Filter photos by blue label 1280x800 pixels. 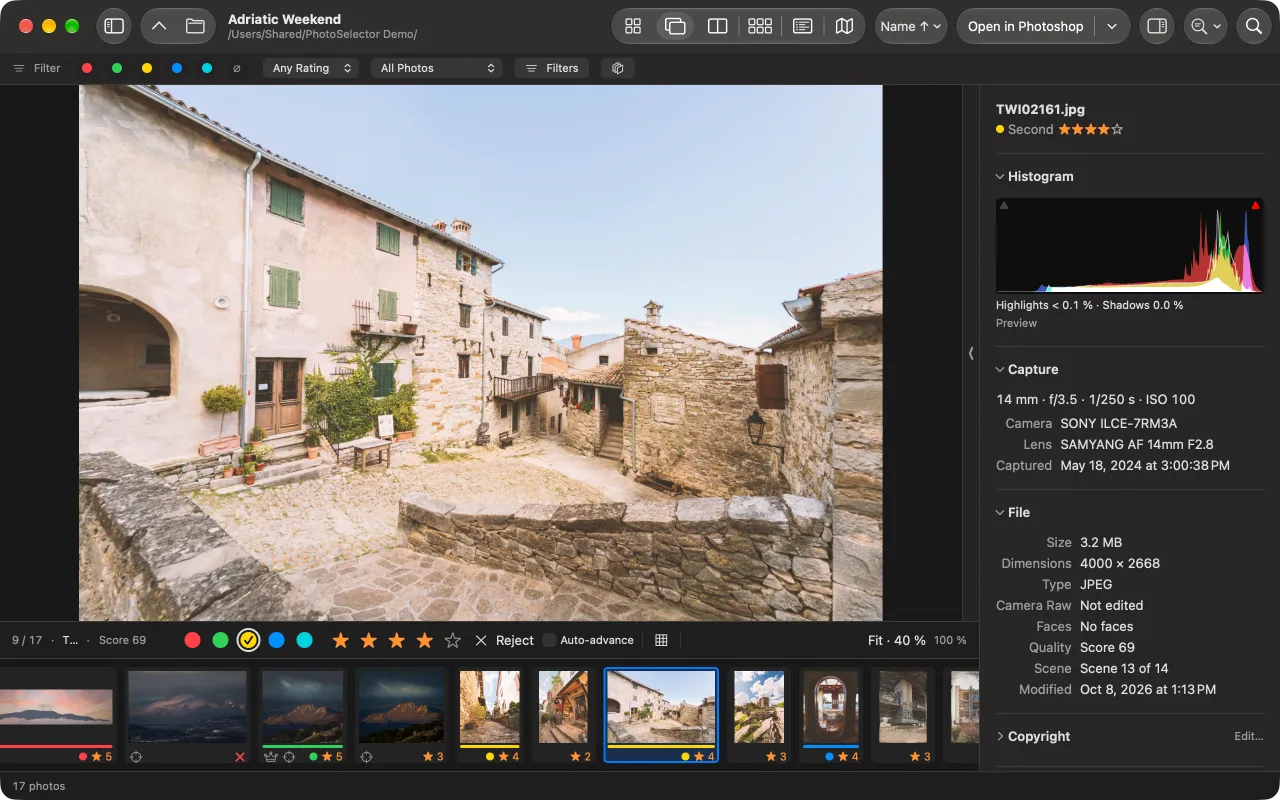pos(177,68)
